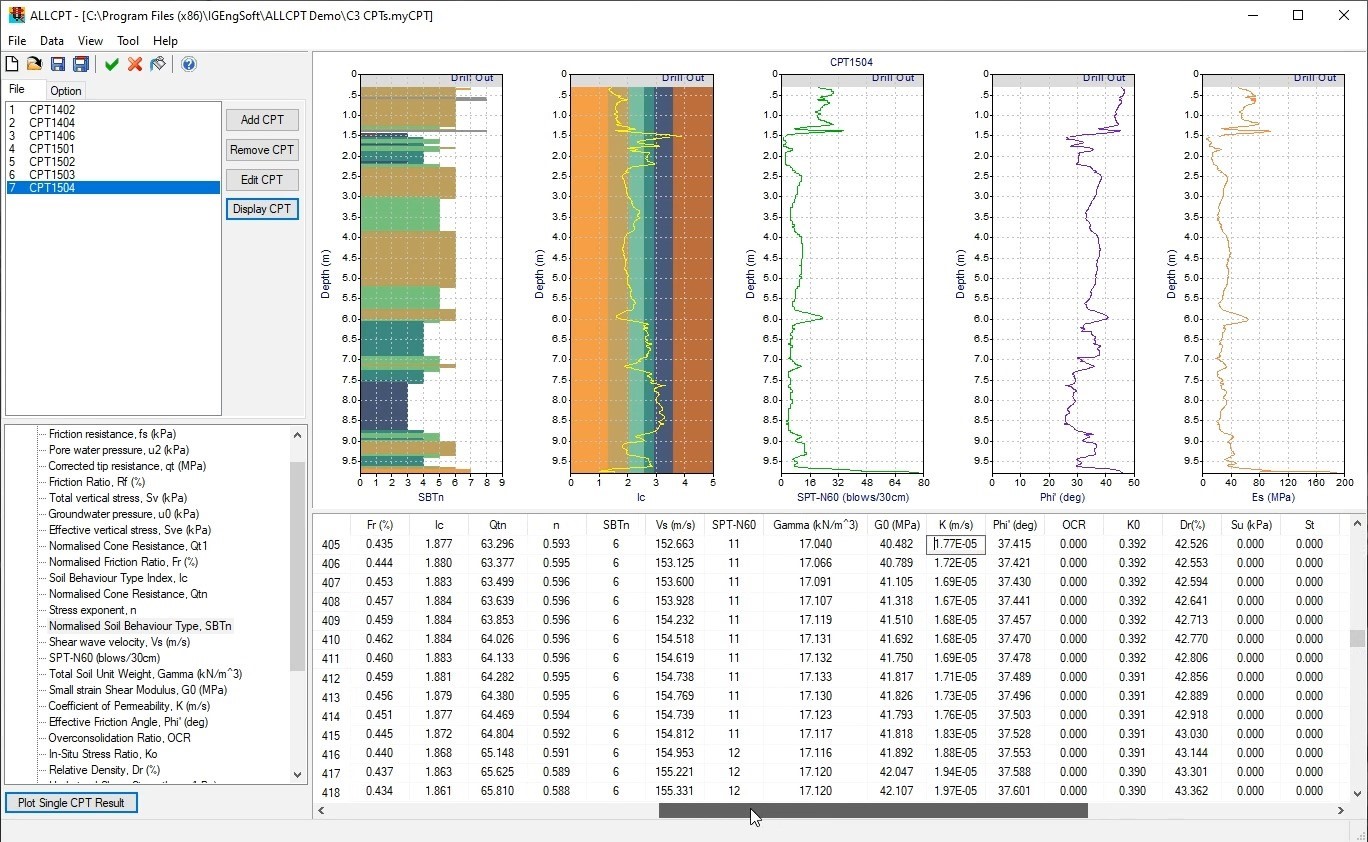
Task: Click the right arrow of the table's horizontal scrollbar
Action: 1340,811
